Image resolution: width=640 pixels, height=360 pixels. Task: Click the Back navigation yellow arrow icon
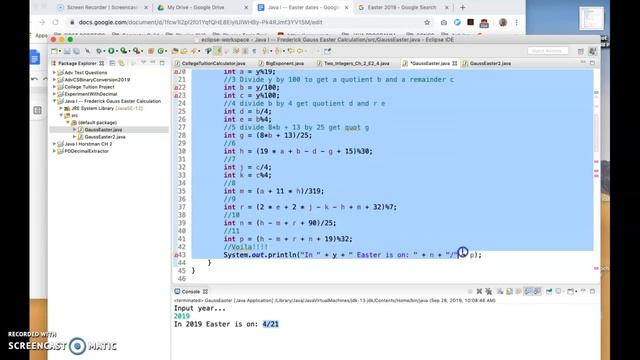(291, 51)
